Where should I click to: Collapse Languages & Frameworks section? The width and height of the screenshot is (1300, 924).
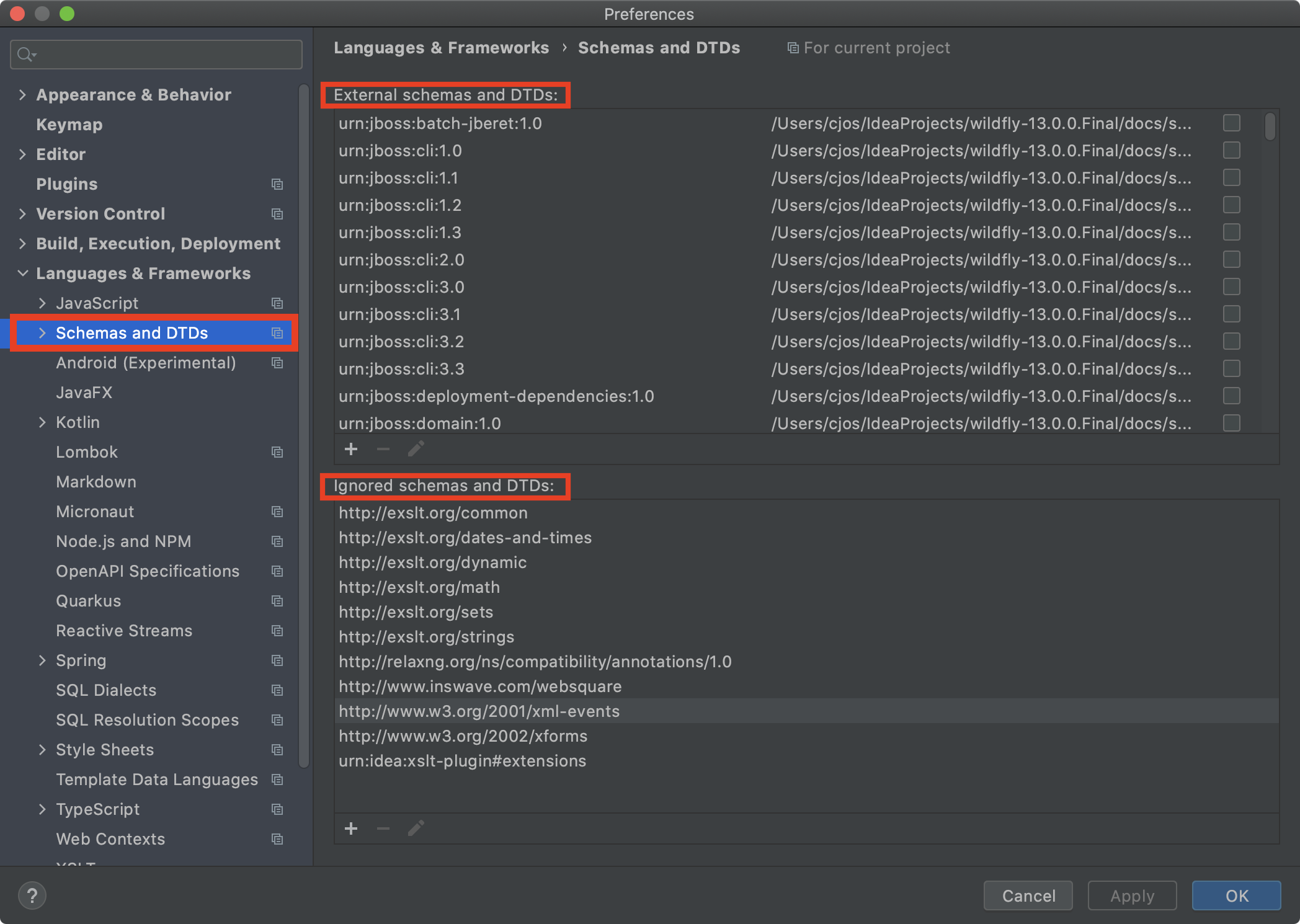point(22,273)
